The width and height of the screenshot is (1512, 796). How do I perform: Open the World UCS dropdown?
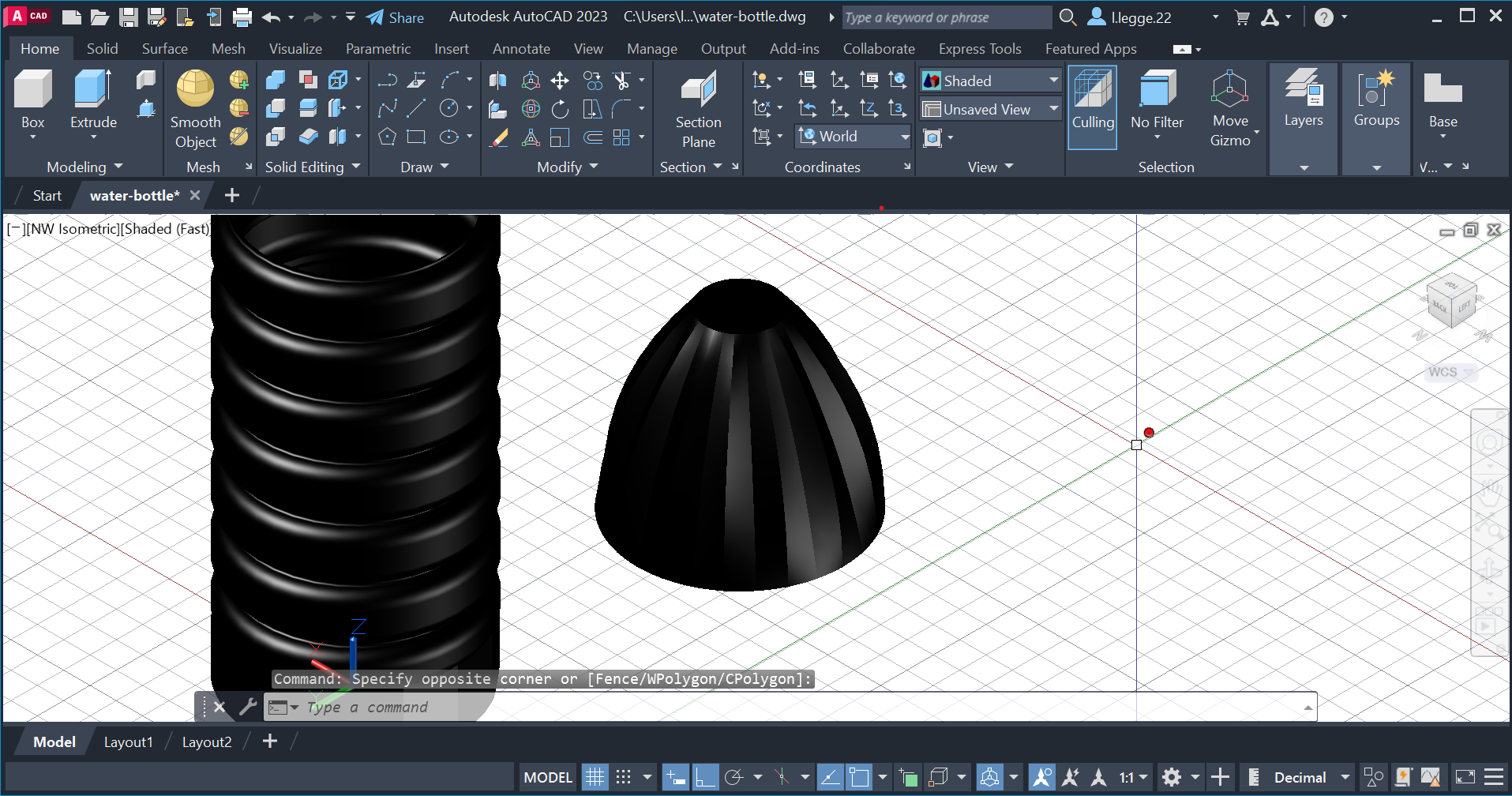[x=854, y=137]
